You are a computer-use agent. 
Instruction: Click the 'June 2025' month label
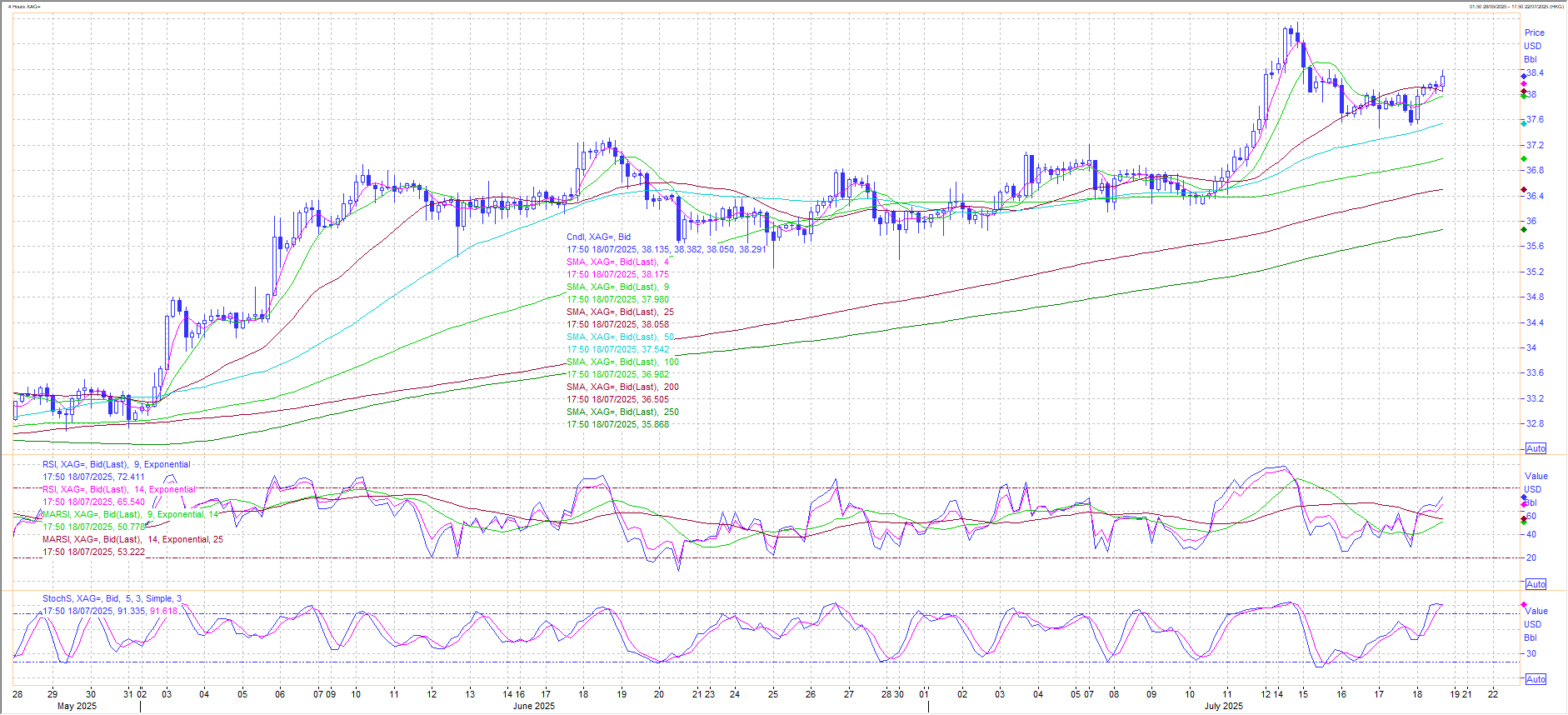coord(534,706)
